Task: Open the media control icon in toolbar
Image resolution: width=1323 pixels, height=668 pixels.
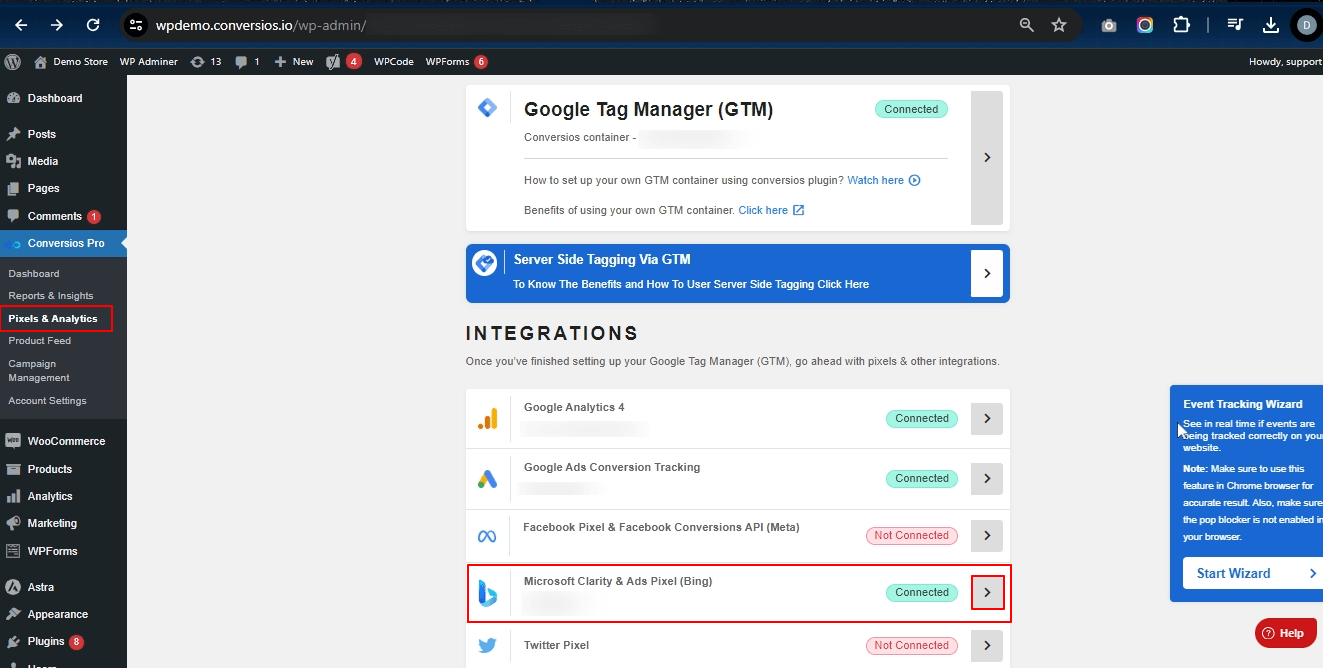Action: click(1235, 25)
